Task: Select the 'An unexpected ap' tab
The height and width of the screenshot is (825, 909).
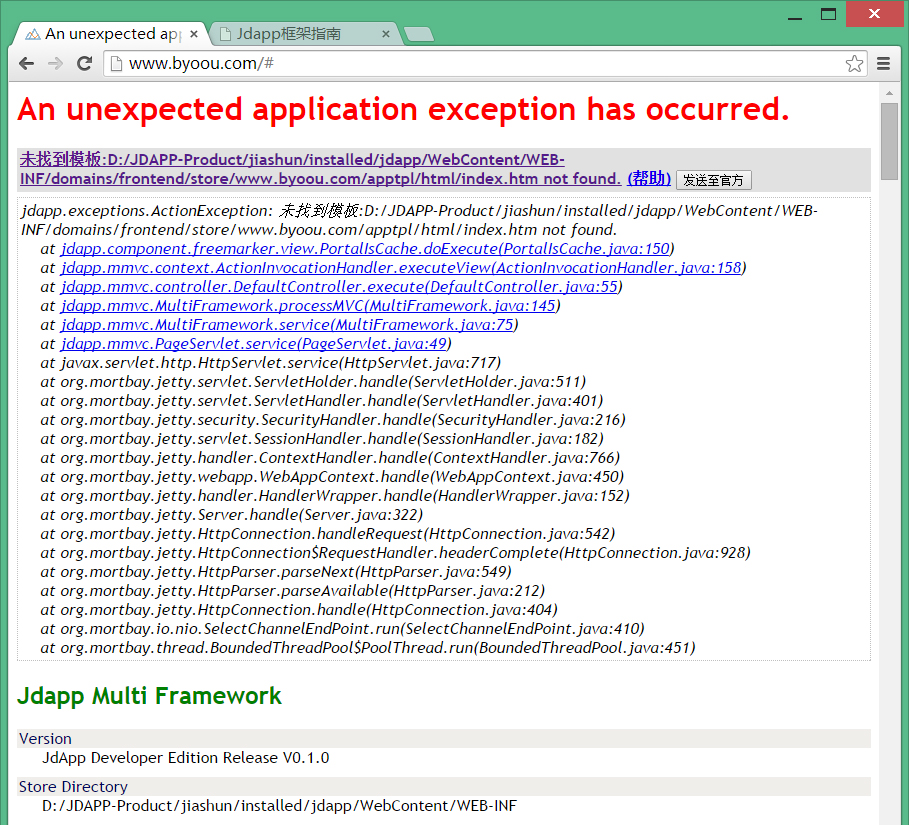Action: [105, 34]
